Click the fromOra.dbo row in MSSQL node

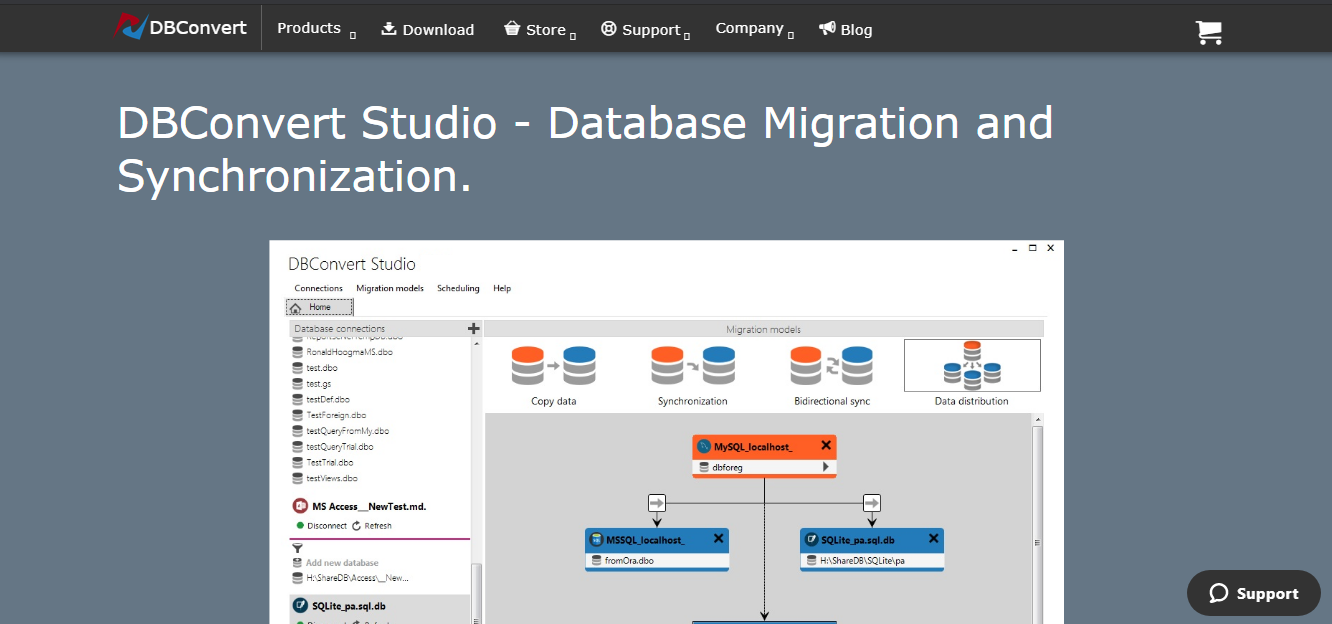tap(657, 561)
